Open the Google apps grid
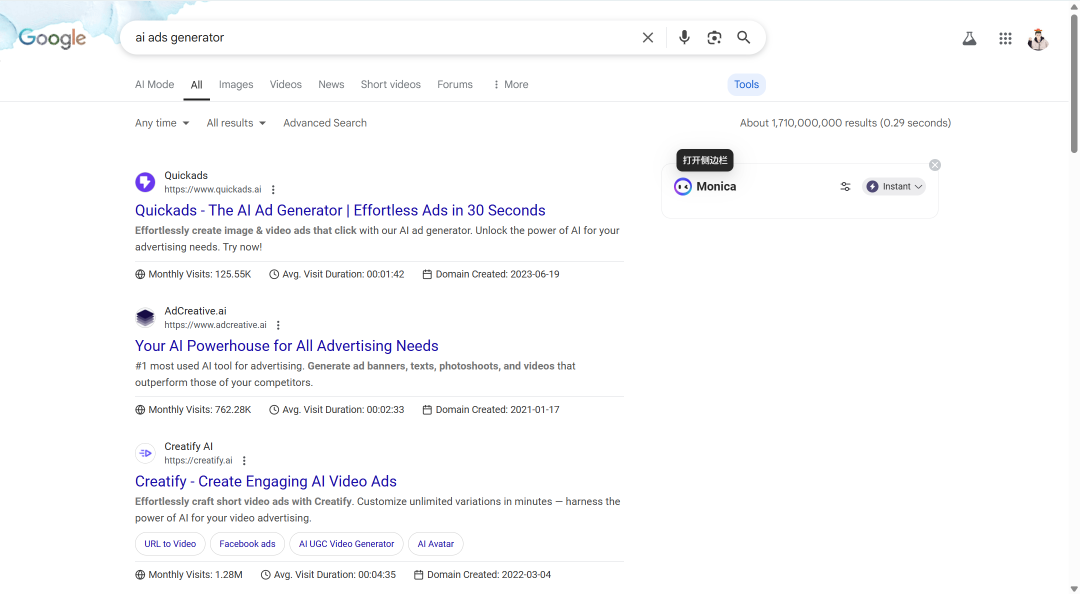 click(x=1005, y=39)
